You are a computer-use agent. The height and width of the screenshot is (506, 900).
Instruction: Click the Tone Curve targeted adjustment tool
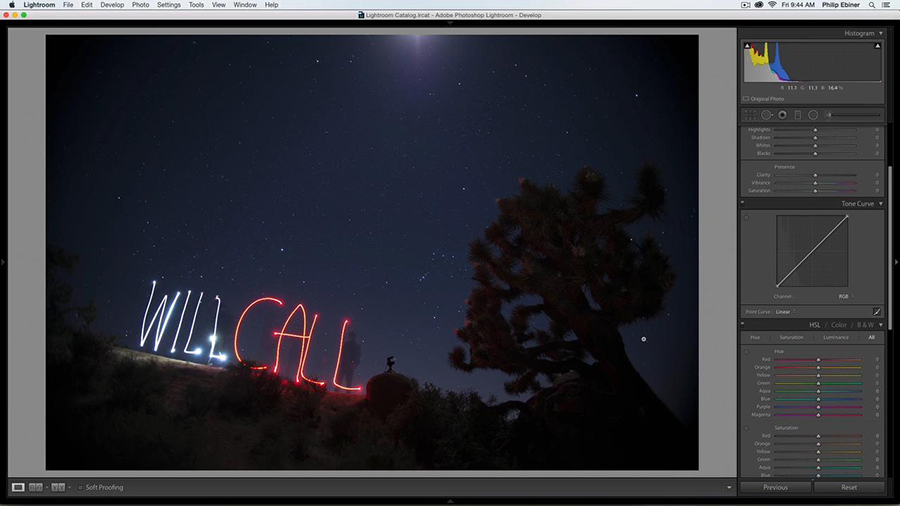coord(747,217)
